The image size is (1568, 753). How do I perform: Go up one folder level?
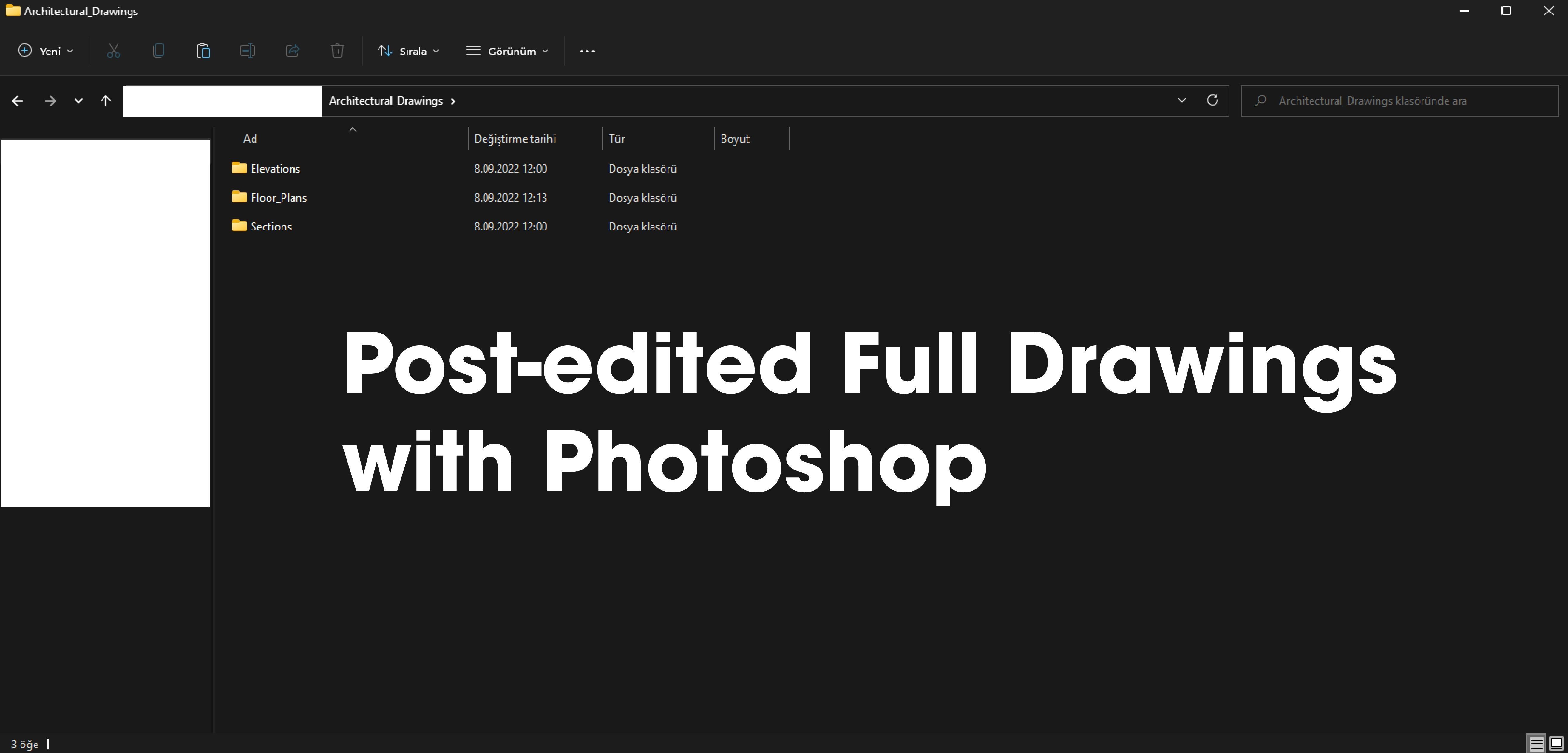106,101
